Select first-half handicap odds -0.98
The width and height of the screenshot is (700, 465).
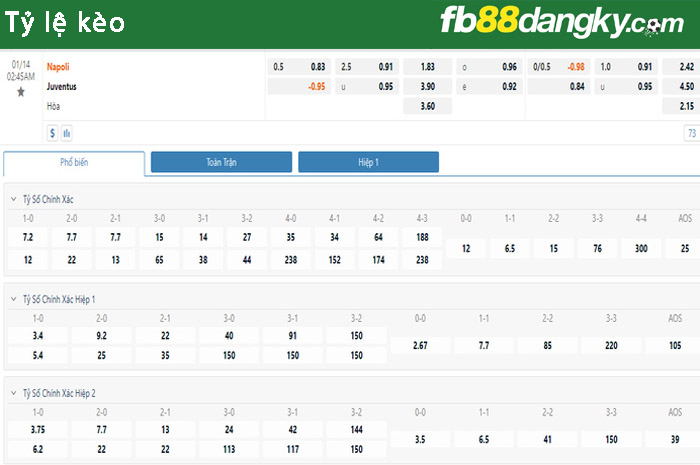click(559, 67)
